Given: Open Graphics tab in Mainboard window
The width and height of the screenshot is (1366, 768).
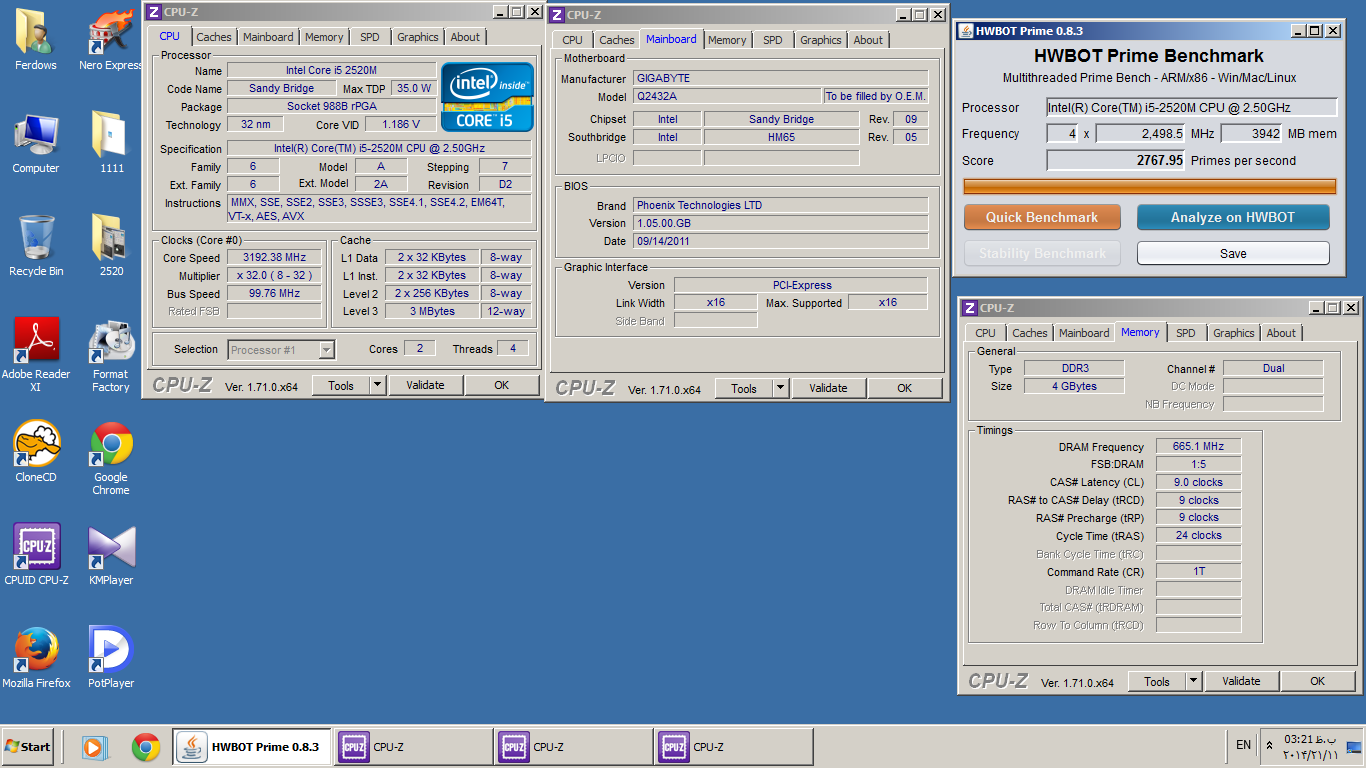Looking at the screenshot, I should [x=821, y=40].
